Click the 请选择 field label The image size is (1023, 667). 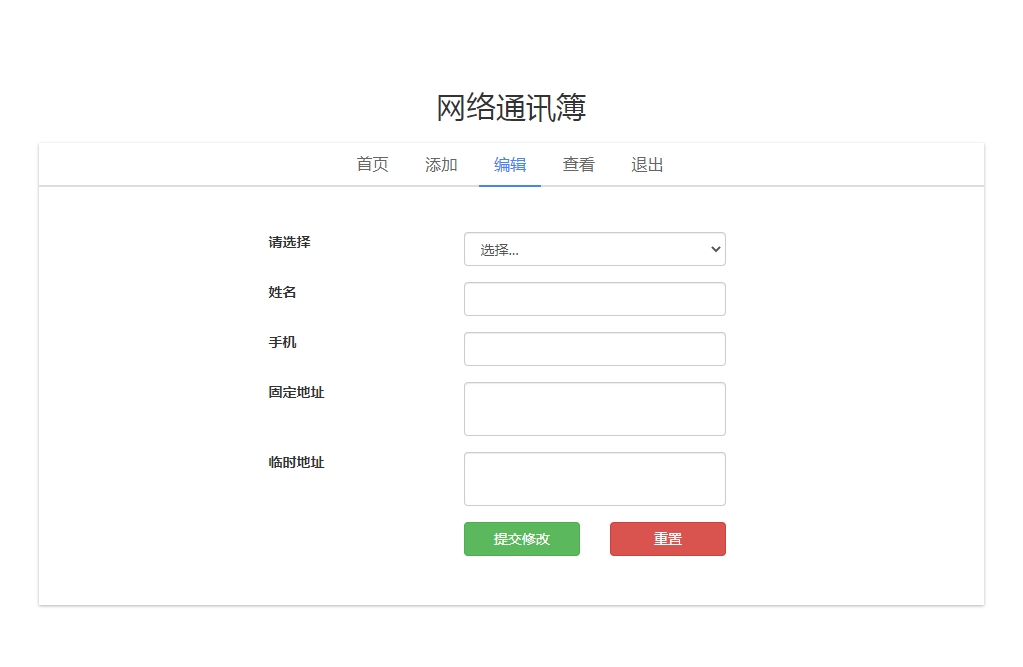coord(289,242)
